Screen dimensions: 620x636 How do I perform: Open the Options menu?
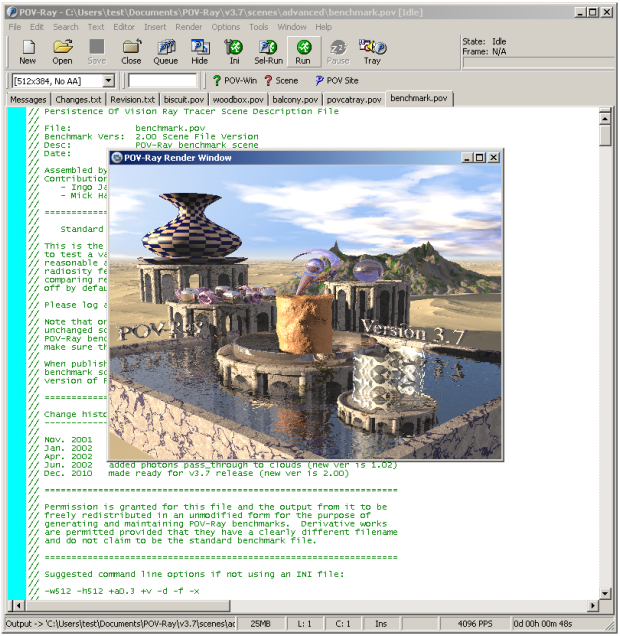(225, 27)
